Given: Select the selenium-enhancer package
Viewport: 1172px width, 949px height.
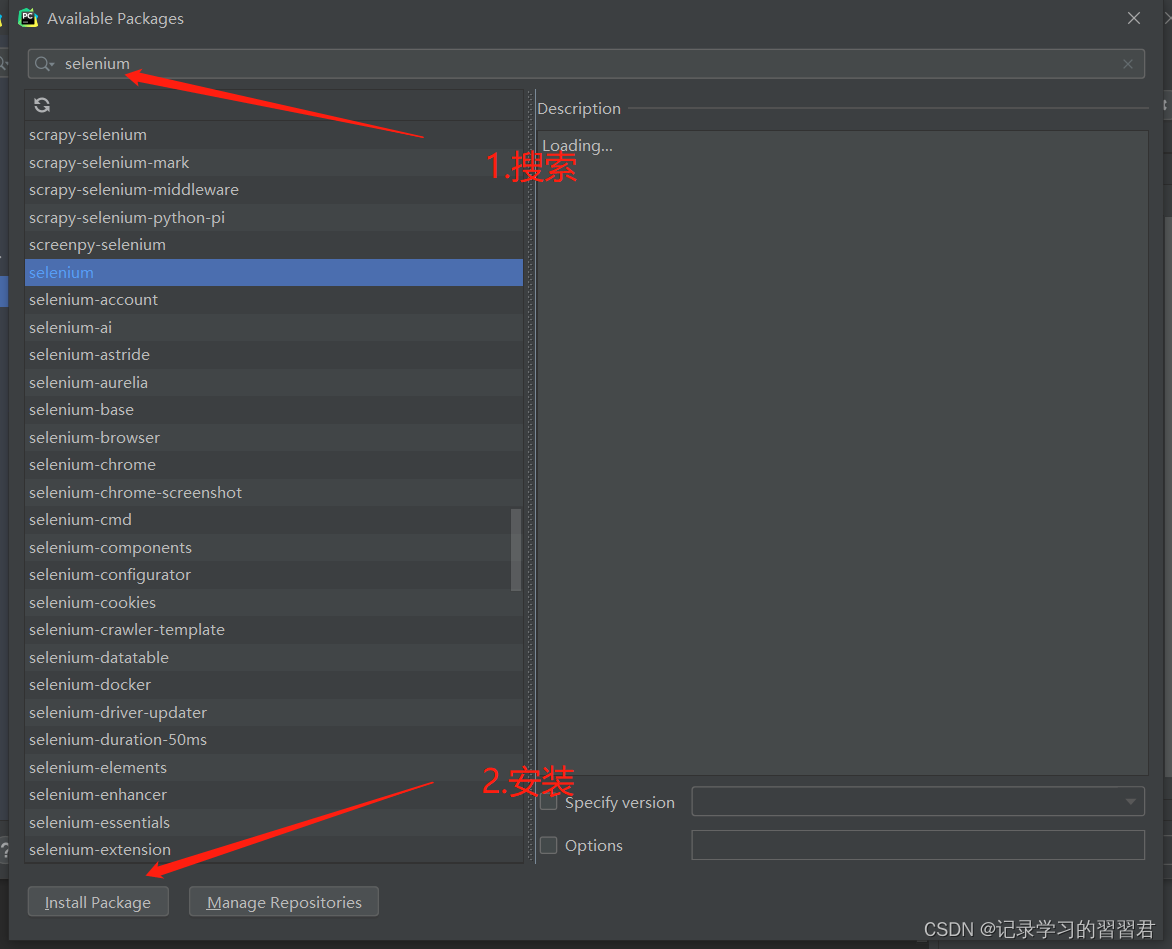Looking at the screenshot, I should tap(274, 795).
